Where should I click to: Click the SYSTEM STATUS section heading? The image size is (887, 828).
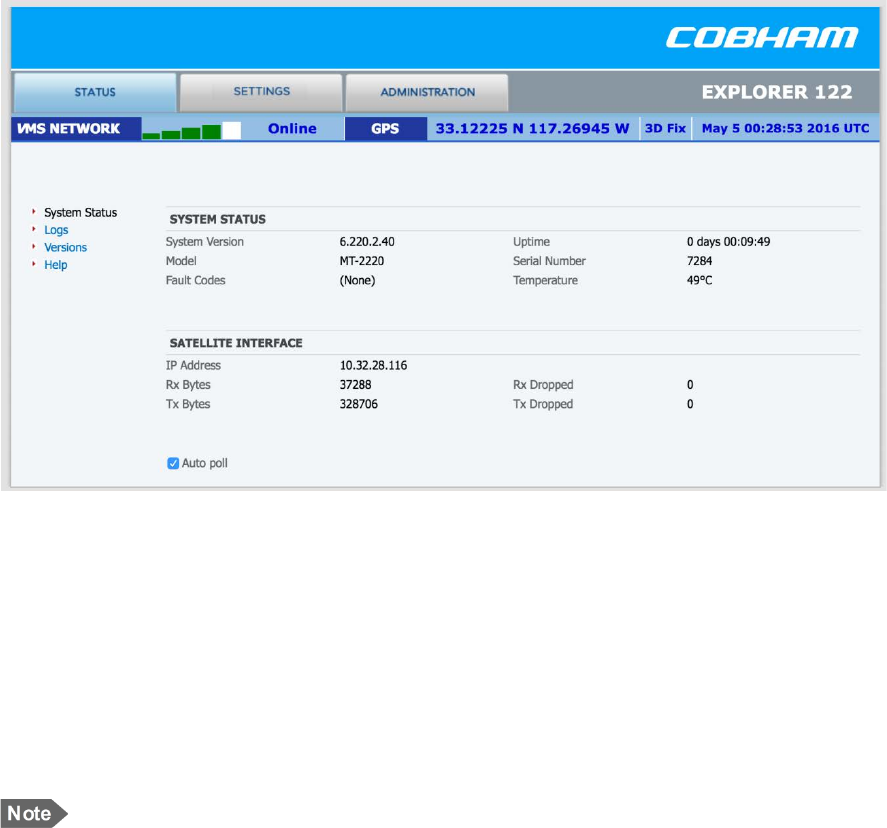[x=218, y=219]
